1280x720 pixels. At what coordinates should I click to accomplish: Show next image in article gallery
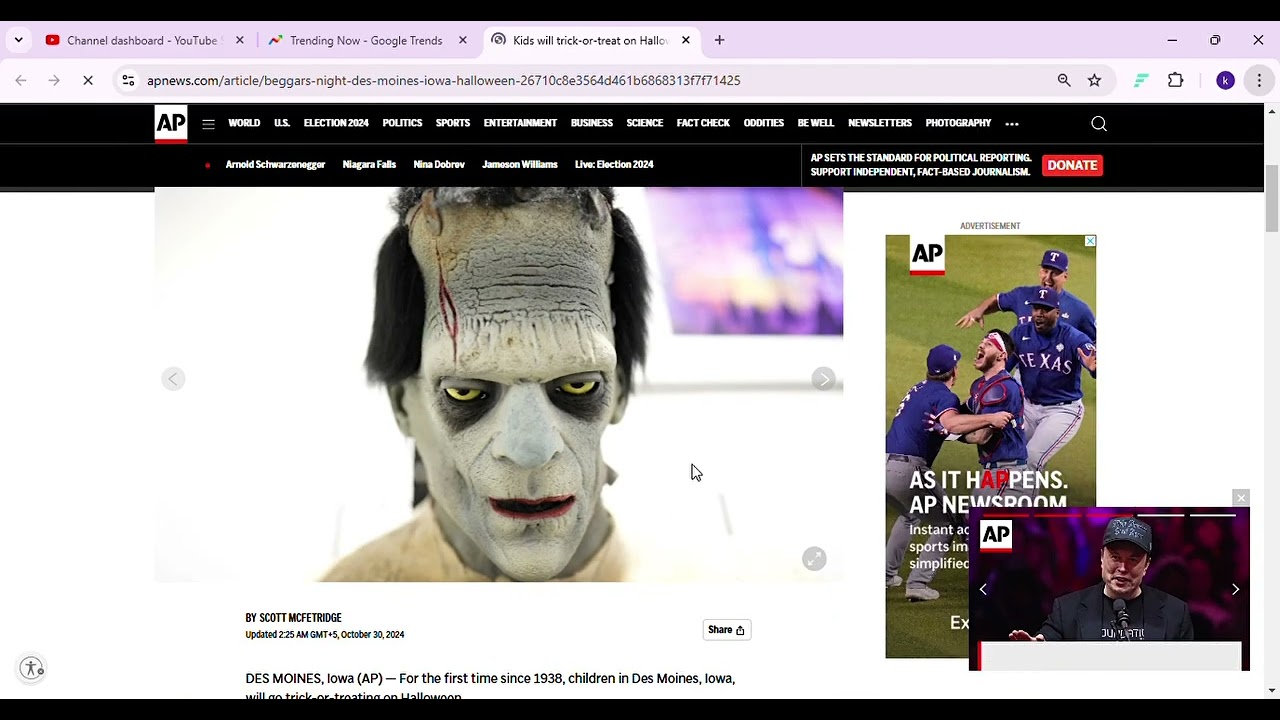tap(823, 379)
